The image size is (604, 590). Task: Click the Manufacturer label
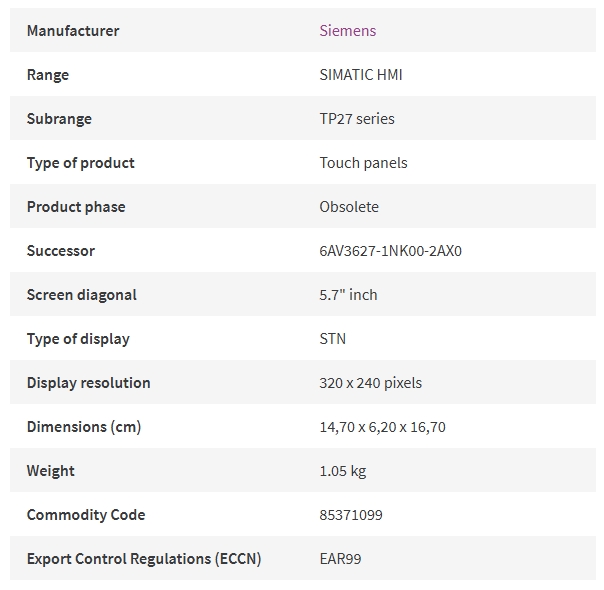pyautogui.click(x=73, y=31)
